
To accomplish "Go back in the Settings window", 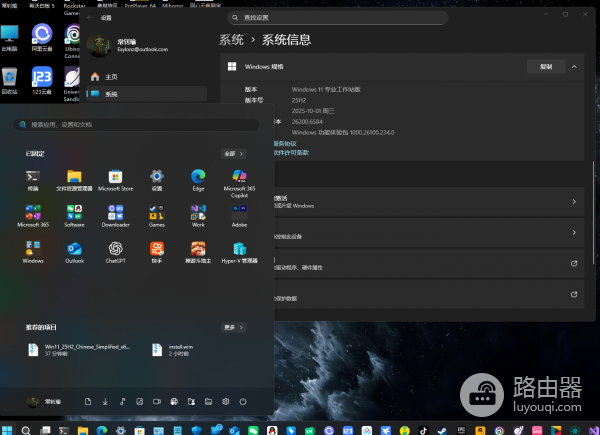I will pyautogui.click(x=90, y=18).
